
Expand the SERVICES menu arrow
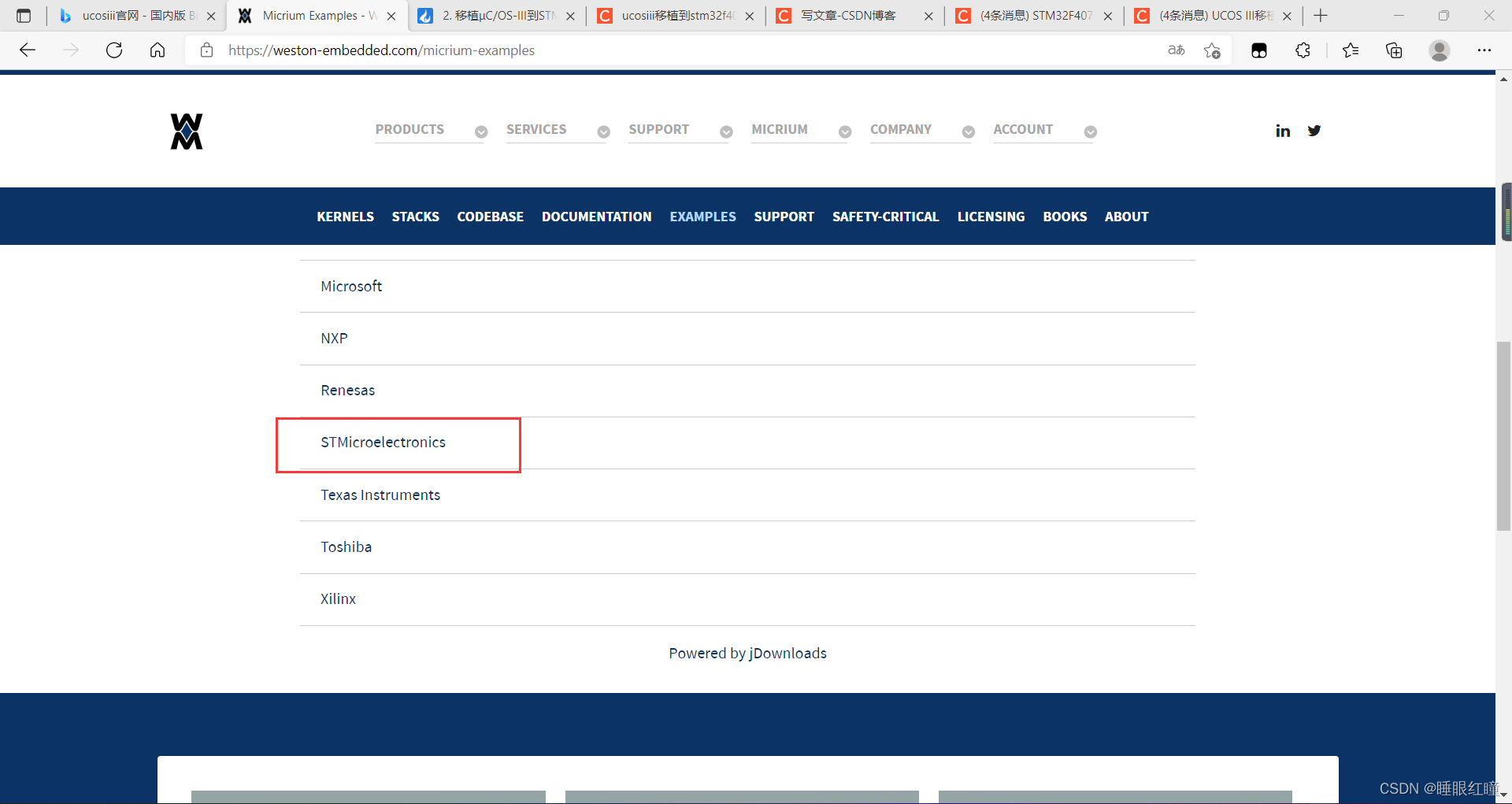pyautogui.click(x=603, y=132)
